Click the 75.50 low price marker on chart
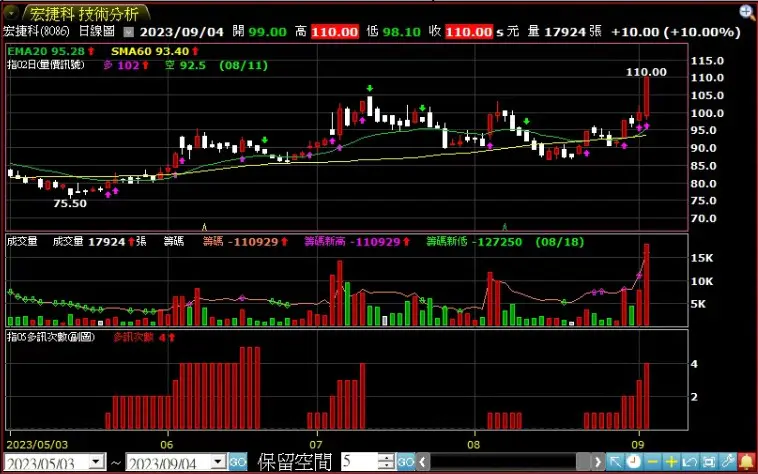 tap(70, 203)
